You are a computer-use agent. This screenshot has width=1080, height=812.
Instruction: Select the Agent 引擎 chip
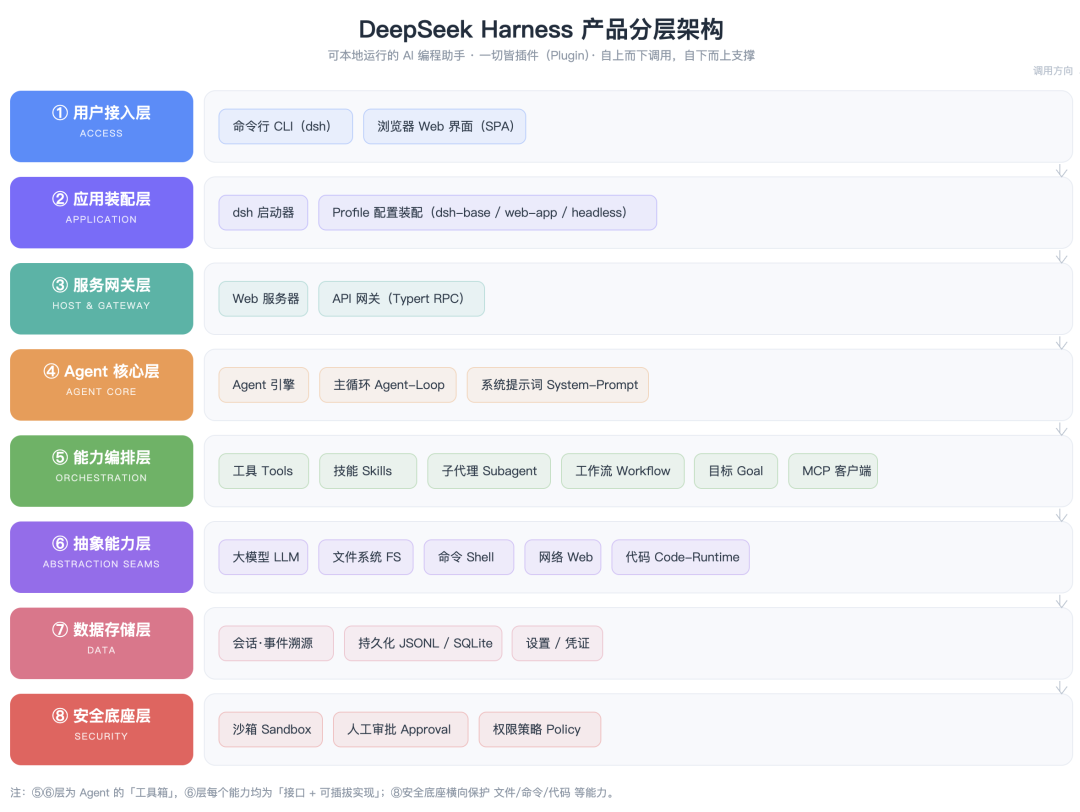point(264,384)
